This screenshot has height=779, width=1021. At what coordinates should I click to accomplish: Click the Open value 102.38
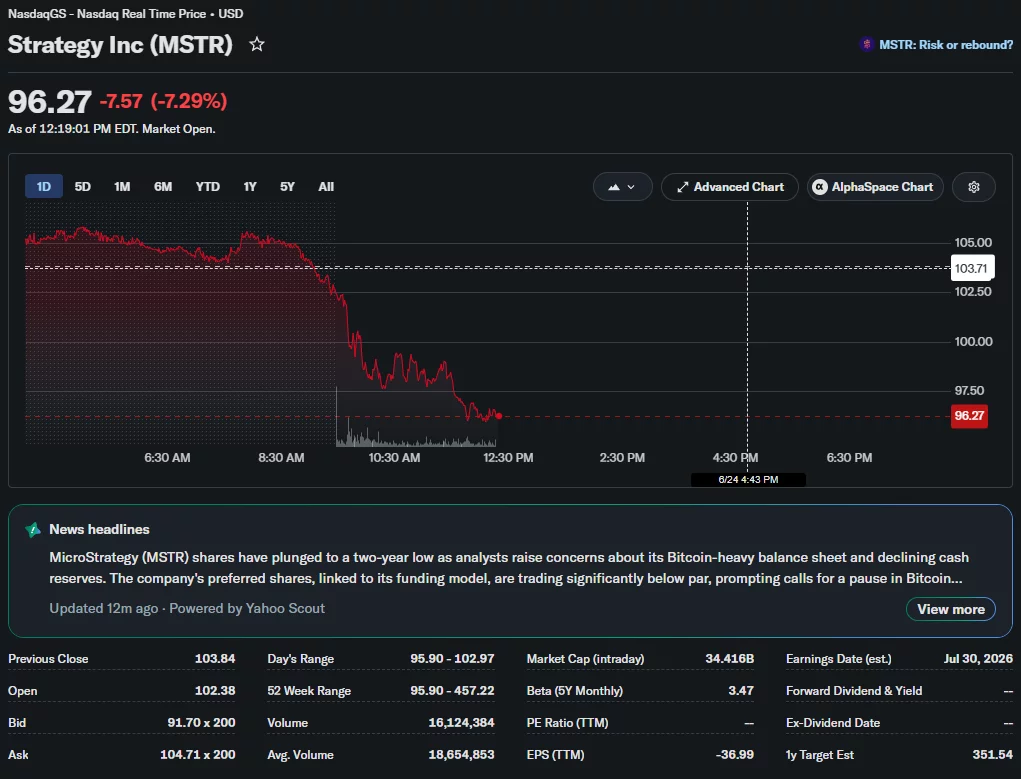coord(215,690)
